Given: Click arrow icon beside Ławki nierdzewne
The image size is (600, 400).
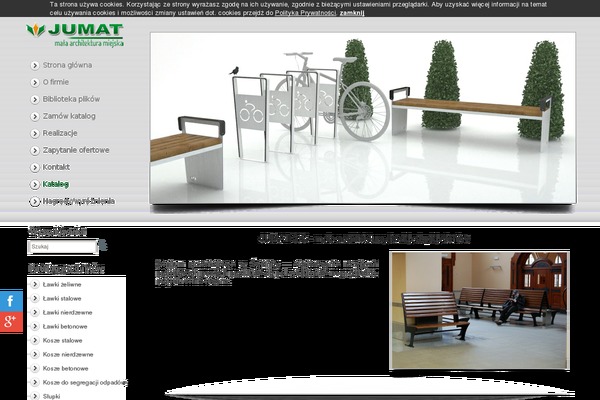Looking at the screenshot, I should 35,312.
